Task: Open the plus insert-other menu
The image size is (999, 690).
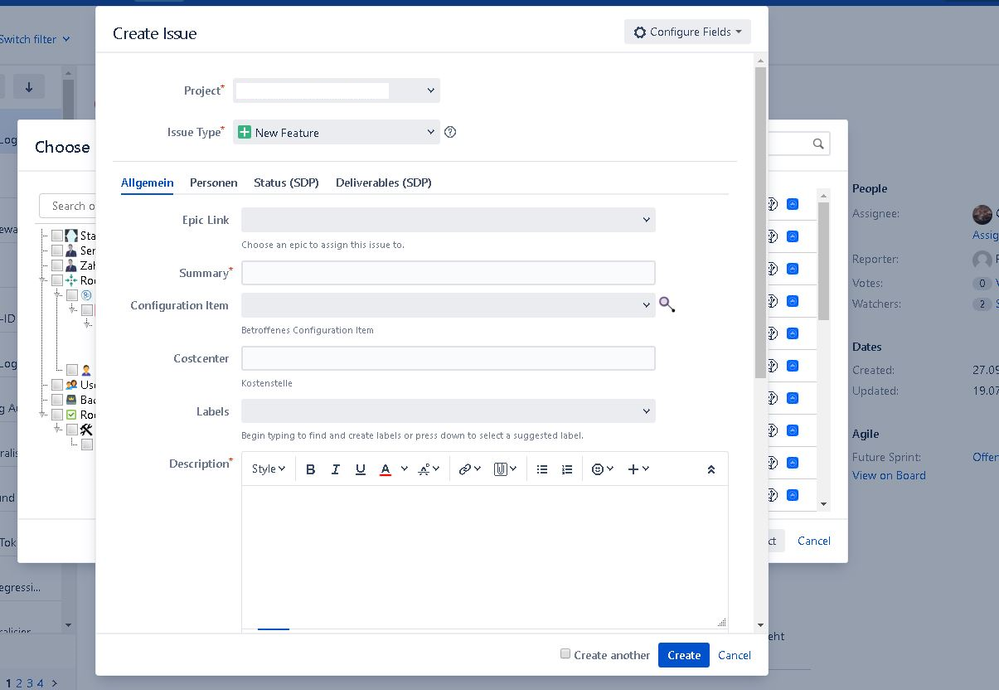Action: point(638,469)
